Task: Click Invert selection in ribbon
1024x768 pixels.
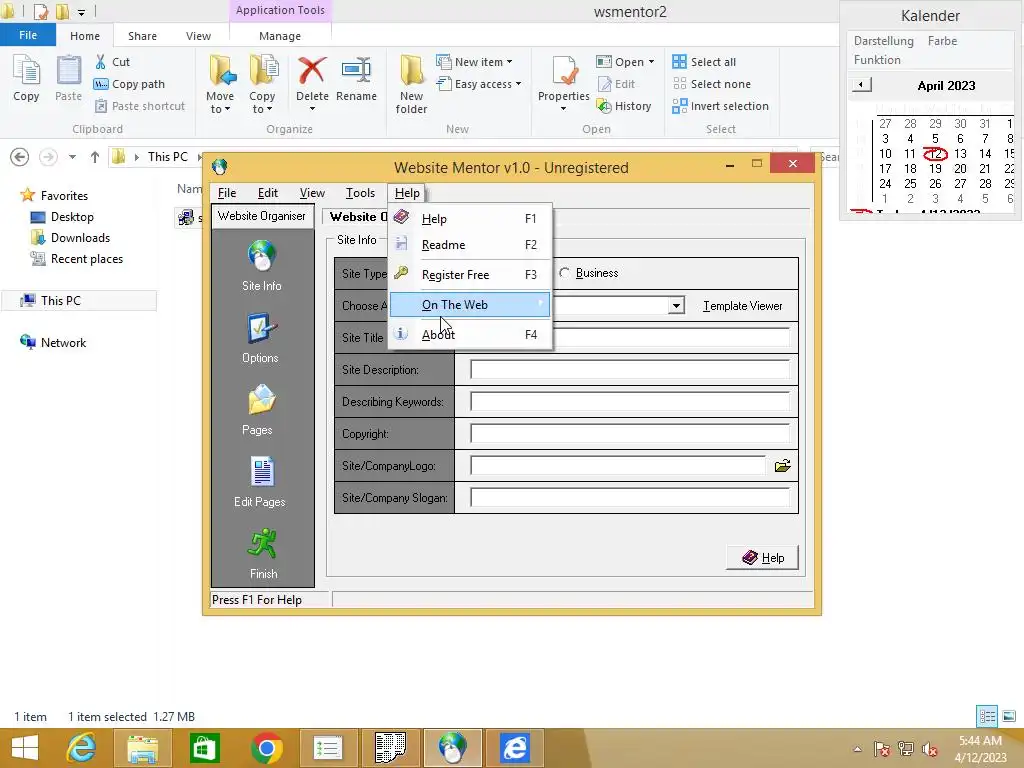Action: coord(720,106)
